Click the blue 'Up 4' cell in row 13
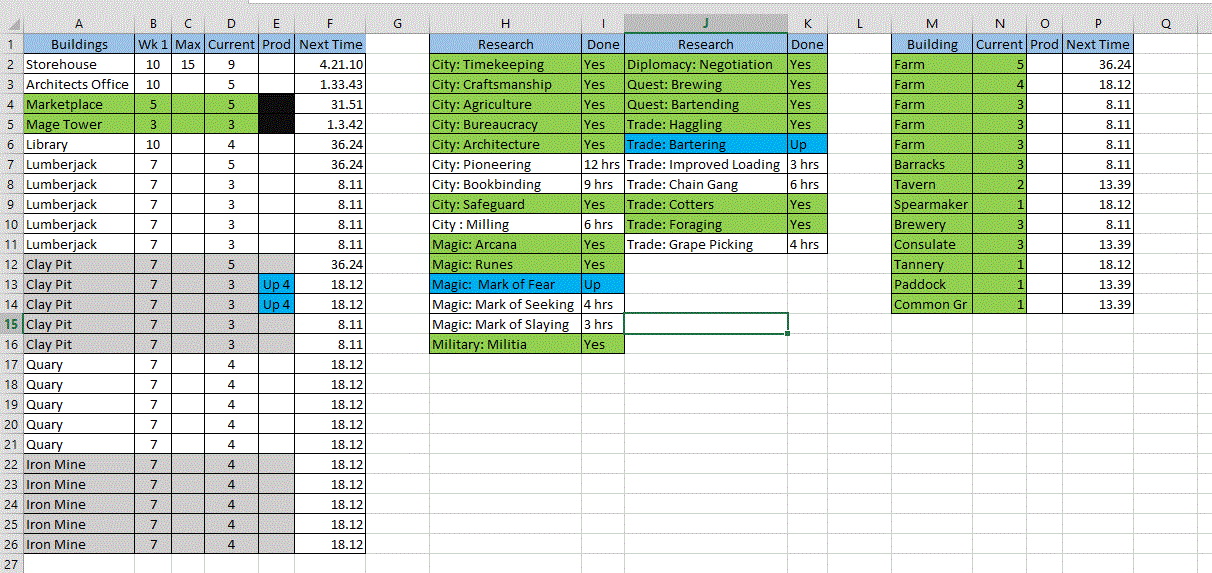Viewport: 1212px width, 573px height. point(276,284)
